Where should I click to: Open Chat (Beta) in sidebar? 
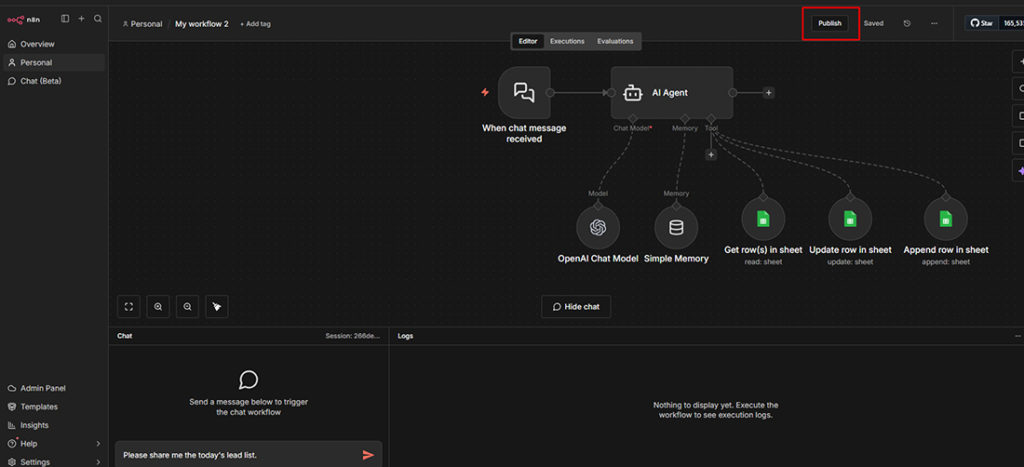(54, 81)
